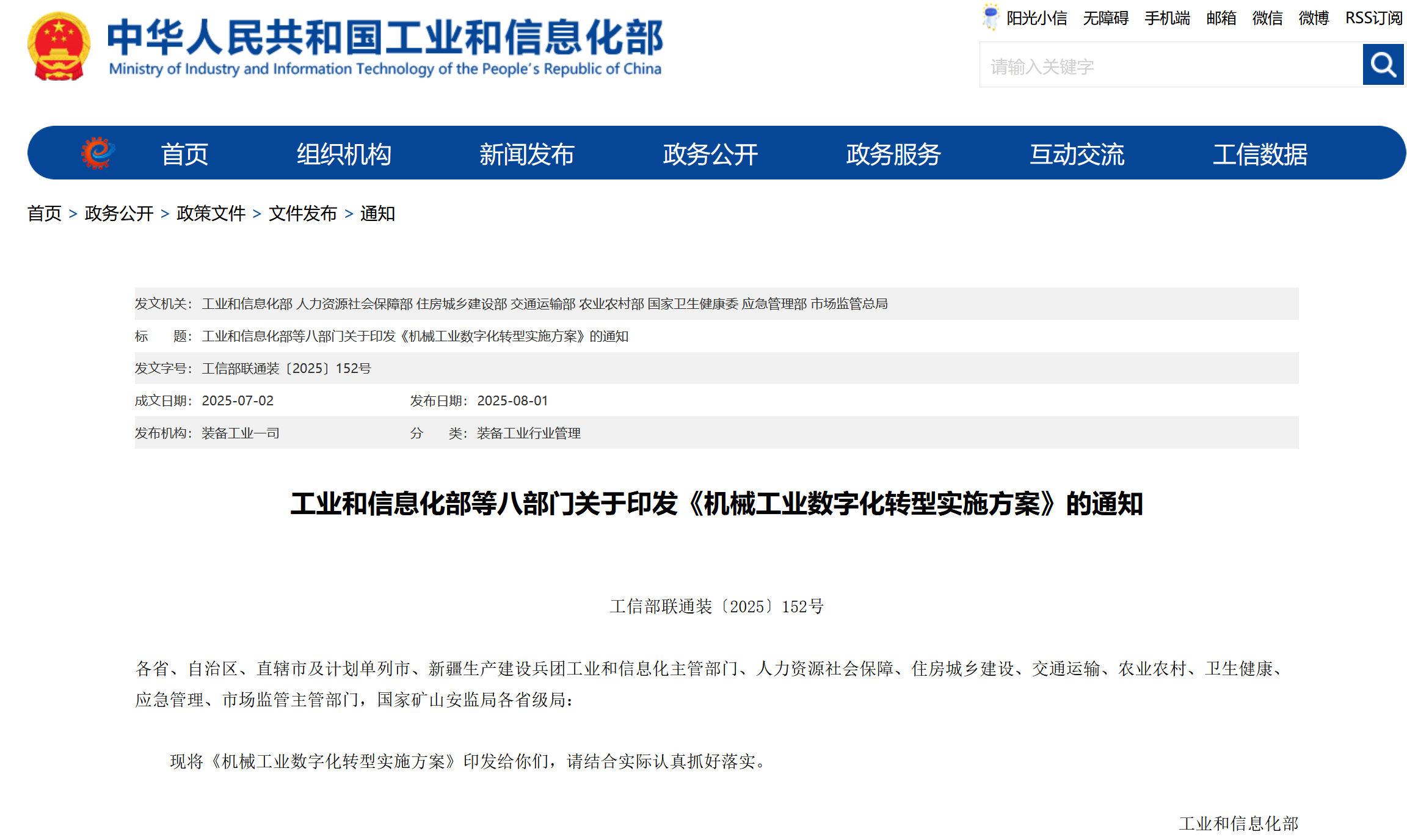Click 政策文件 in the breadcrumb
1407x840 pixels.
[211, 214]
